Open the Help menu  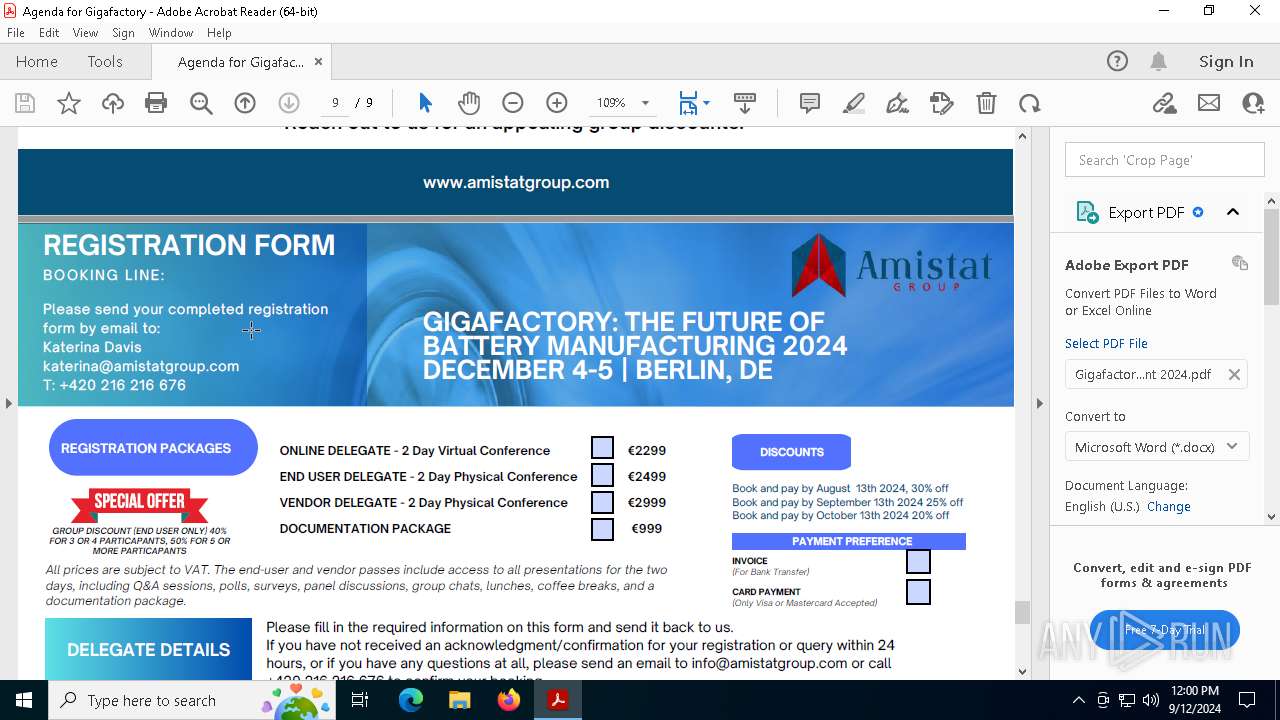219,33
